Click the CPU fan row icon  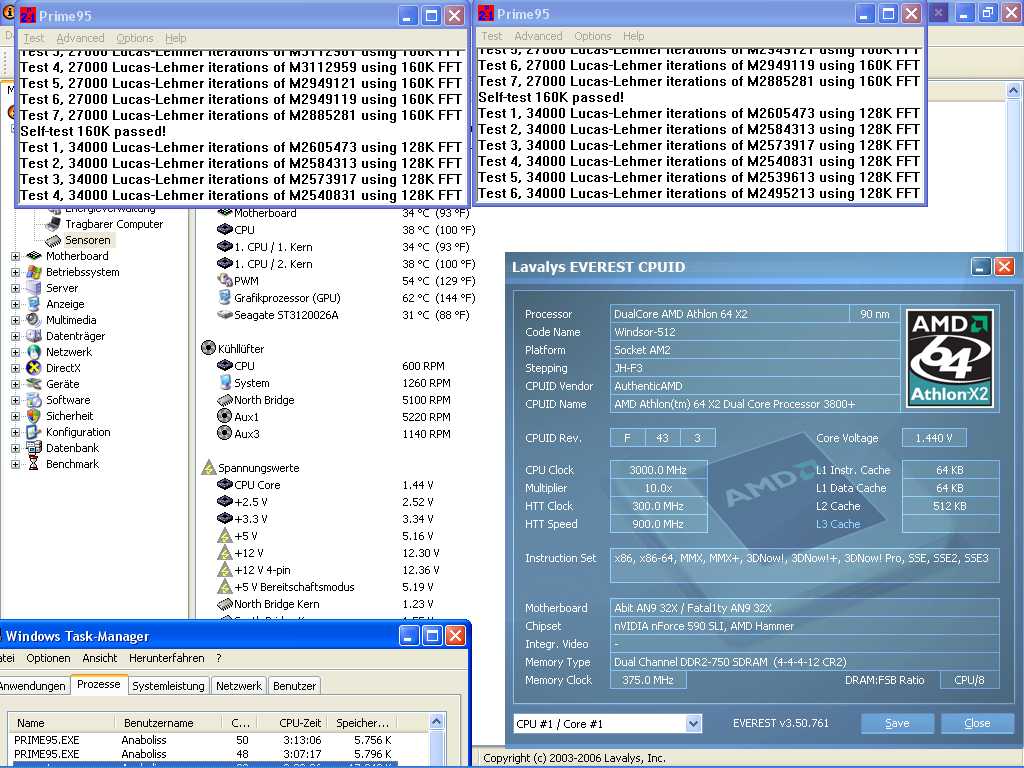tap(225, 366)
